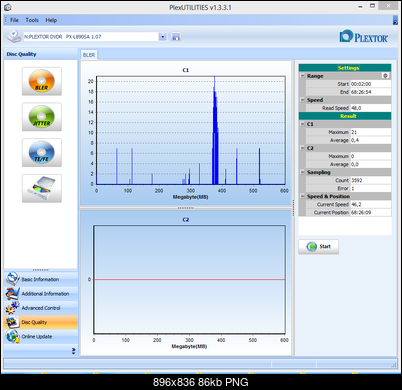
Task: Open Advanced Control section
Action: pyautogui.click(x=41, y=308)
